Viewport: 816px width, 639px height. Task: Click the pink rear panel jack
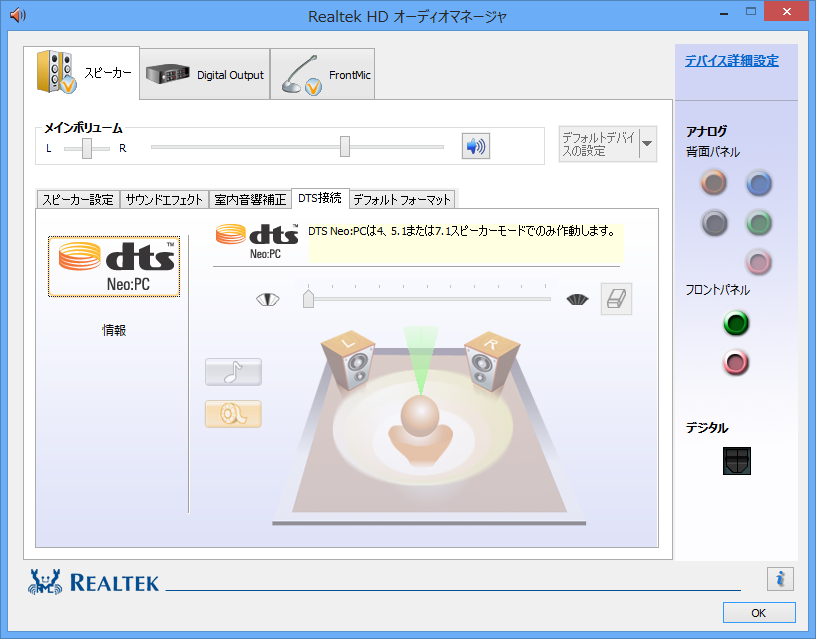pyautogui.click(x=759, y=262)
